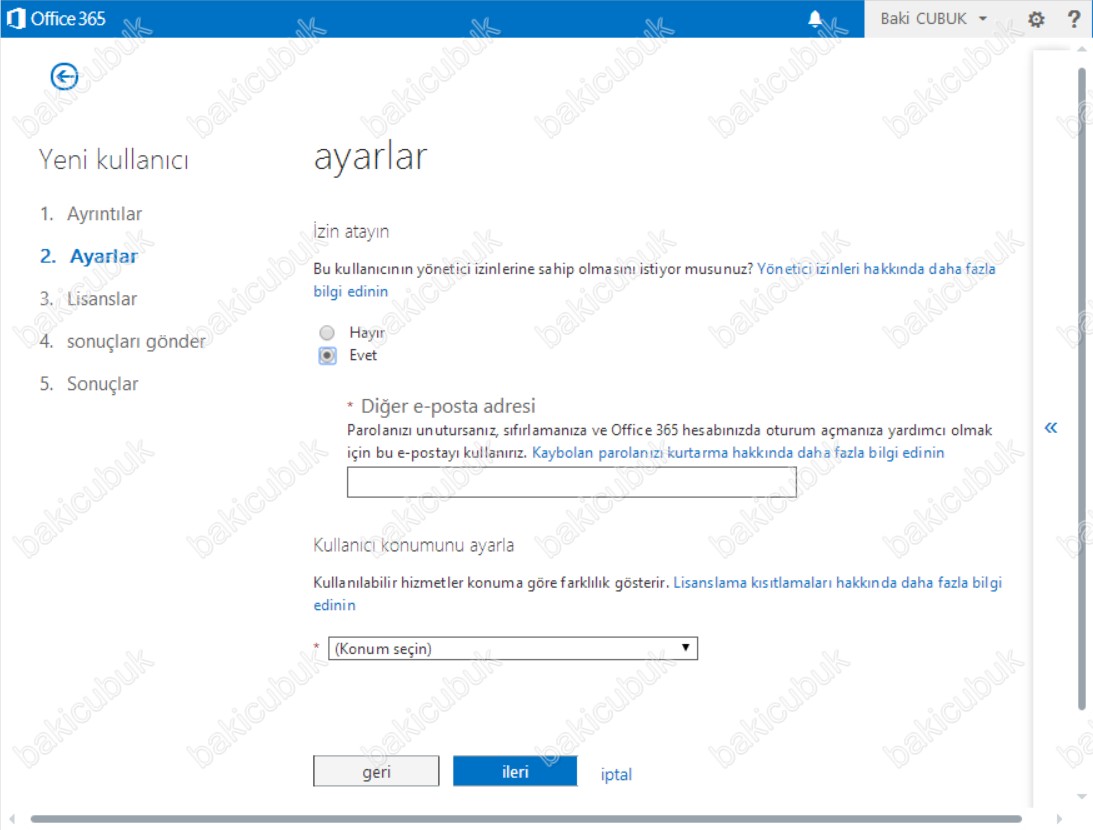Image resolution: width=1093 pixels, height=830 pixels.
Task: Click the Diğer e-posta adresi field
Action: point(571,482)
